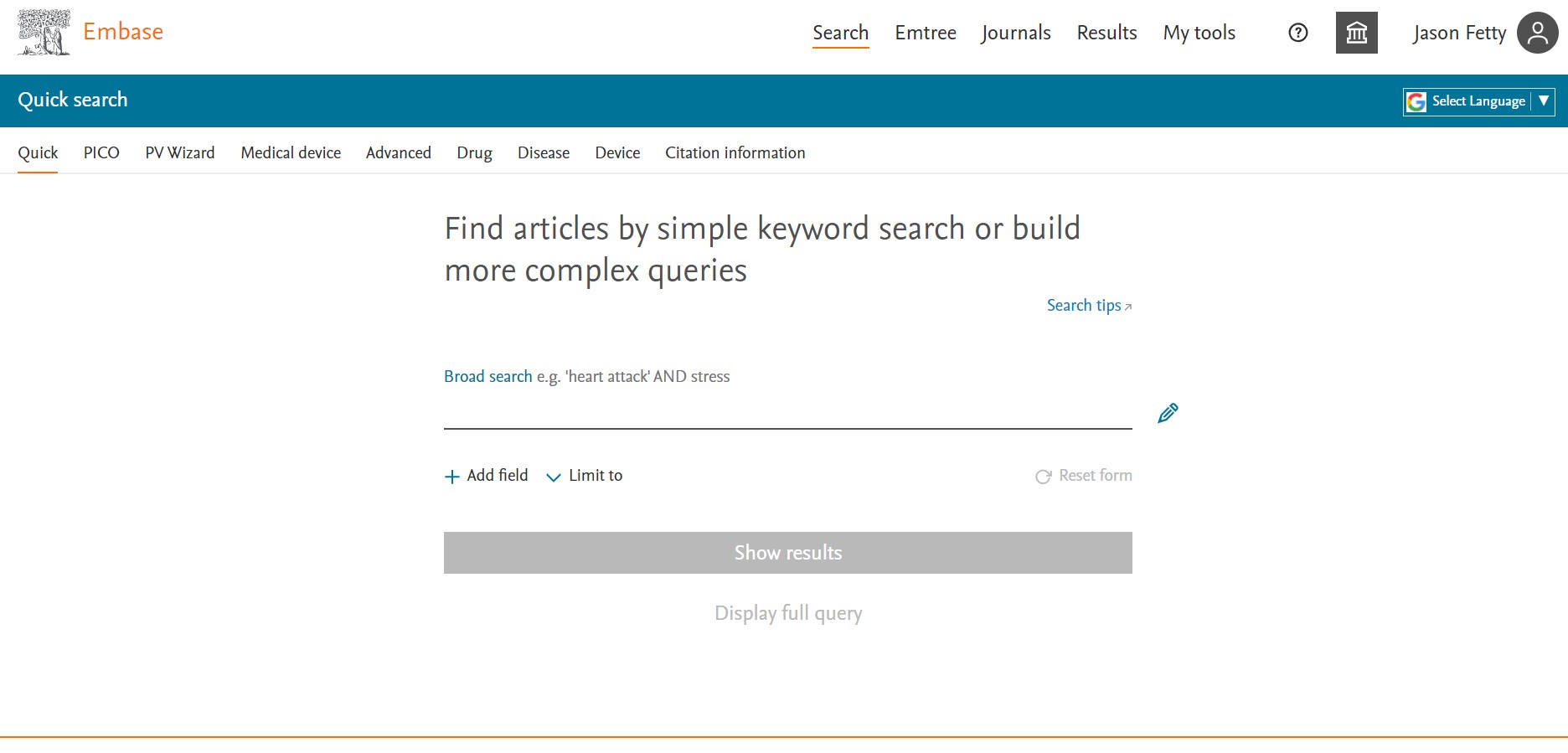Image resolution: width=1568 pixels, height=753 pixels.
Task: Go to the Journals page
Action: pyautogui.click(x=1015, y=33)
